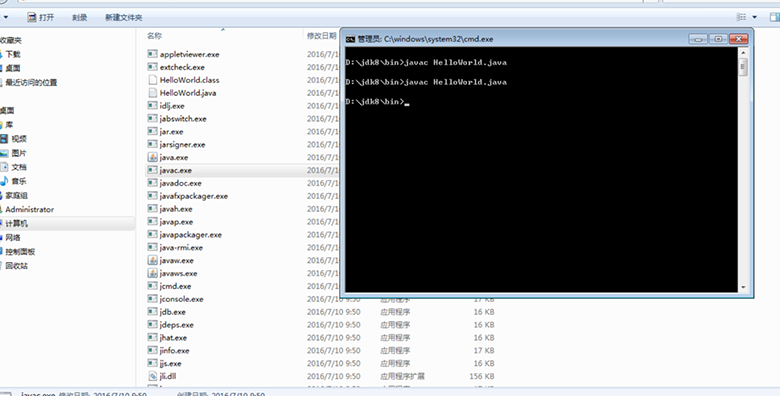Select the jli.dll file icon
This screenshot has height=396, width=780.
tap(152, 376)
